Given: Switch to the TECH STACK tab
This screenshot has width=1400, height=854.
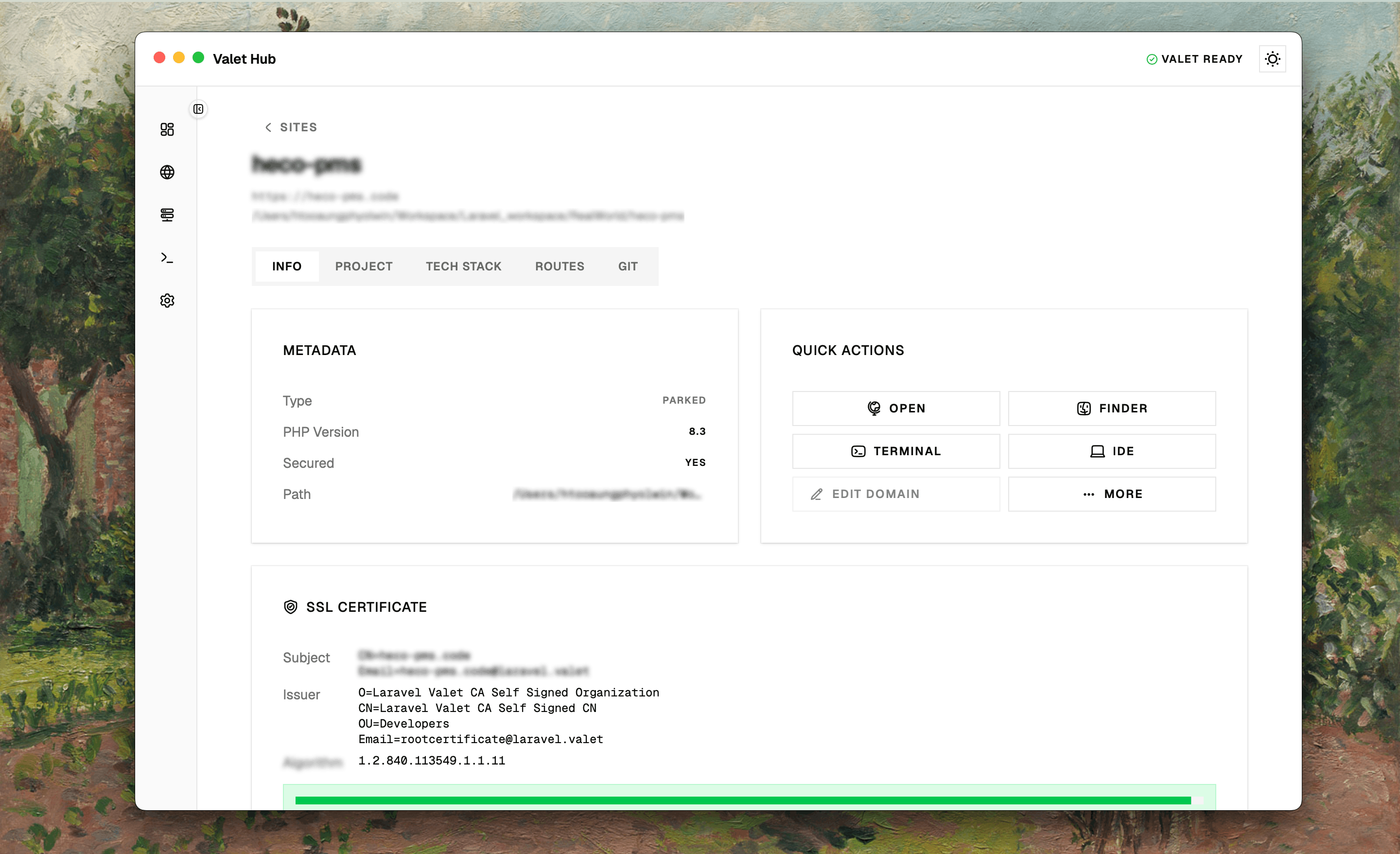Looking at the screenshot, I should 464,266.
